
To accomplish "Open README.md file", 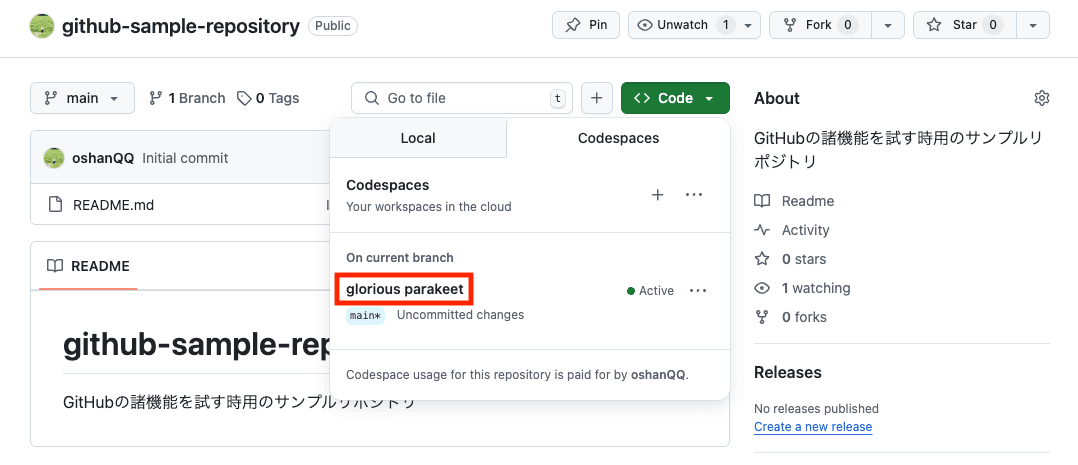I will coord(113,204).
